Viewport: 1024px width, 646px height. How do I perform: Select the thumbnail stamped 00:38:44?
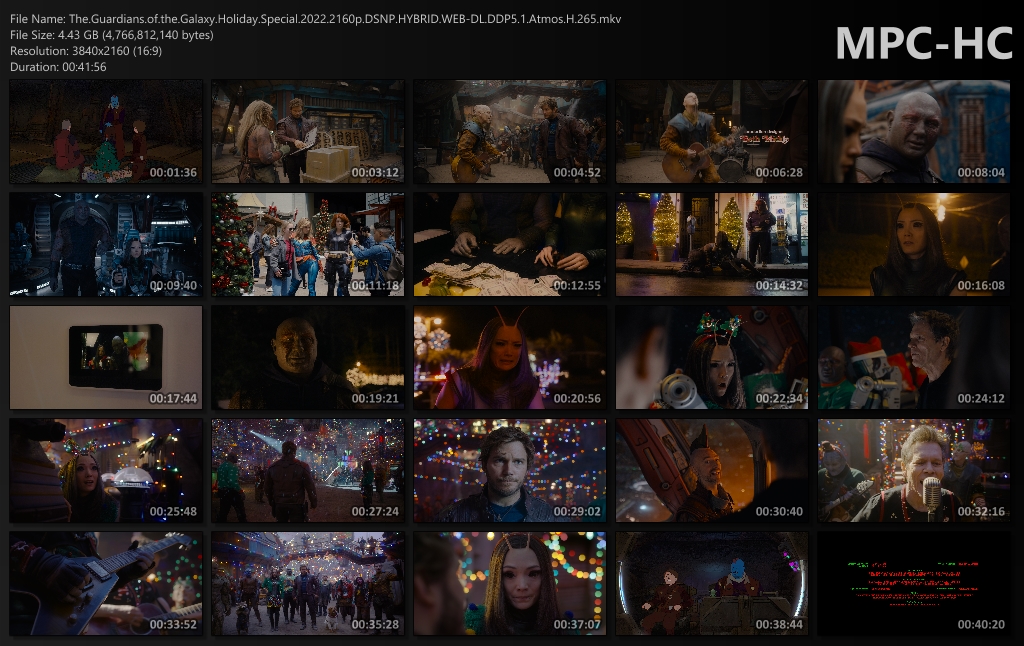tap(712, 583)
